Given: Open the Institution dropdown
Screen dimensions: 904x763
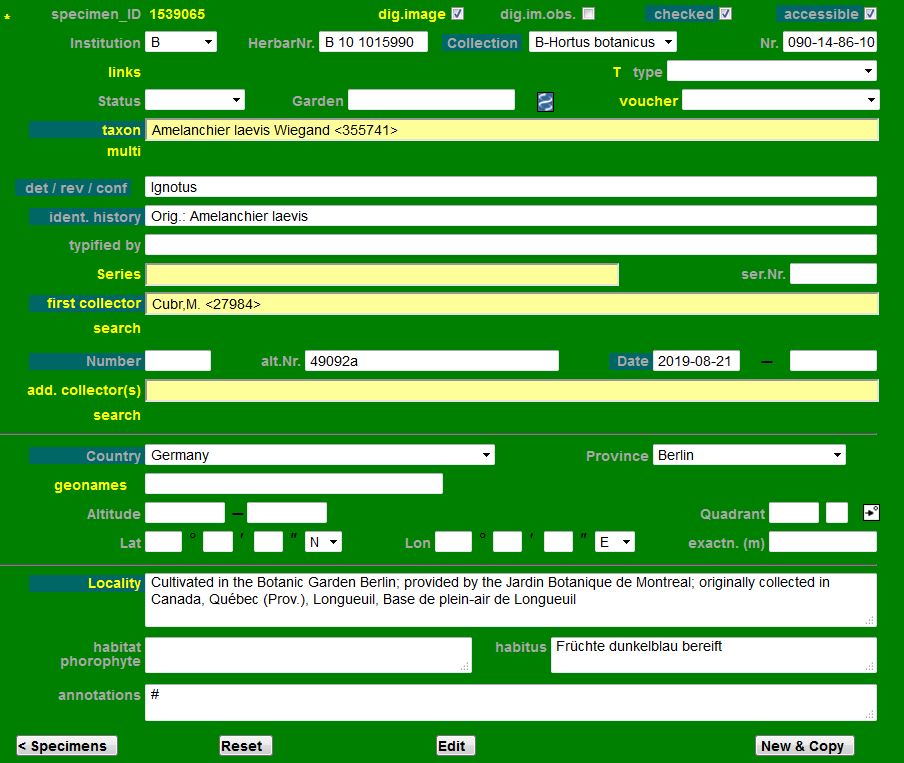Looking at the screenshot, I should click(181, 42).
